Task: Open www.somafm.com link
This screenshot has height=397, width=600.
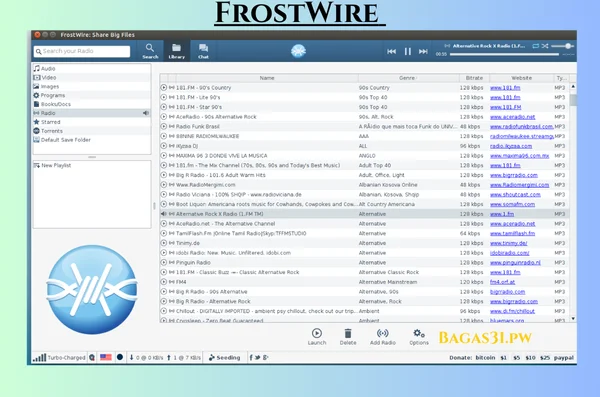Action: pyautogui.click(x=512, y=204)
